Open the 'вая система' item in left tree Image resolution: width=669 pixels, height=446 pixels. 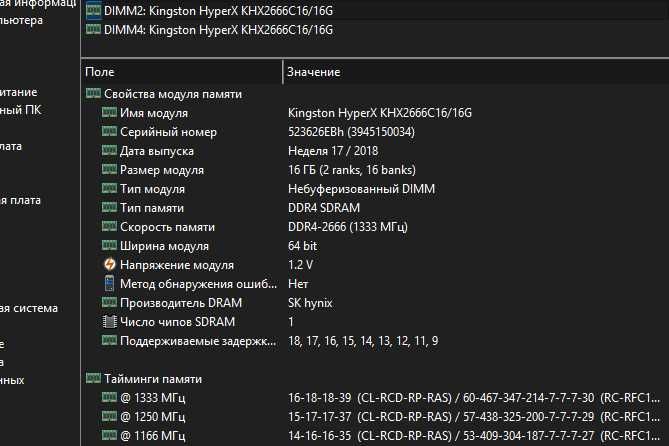(29, 308)
